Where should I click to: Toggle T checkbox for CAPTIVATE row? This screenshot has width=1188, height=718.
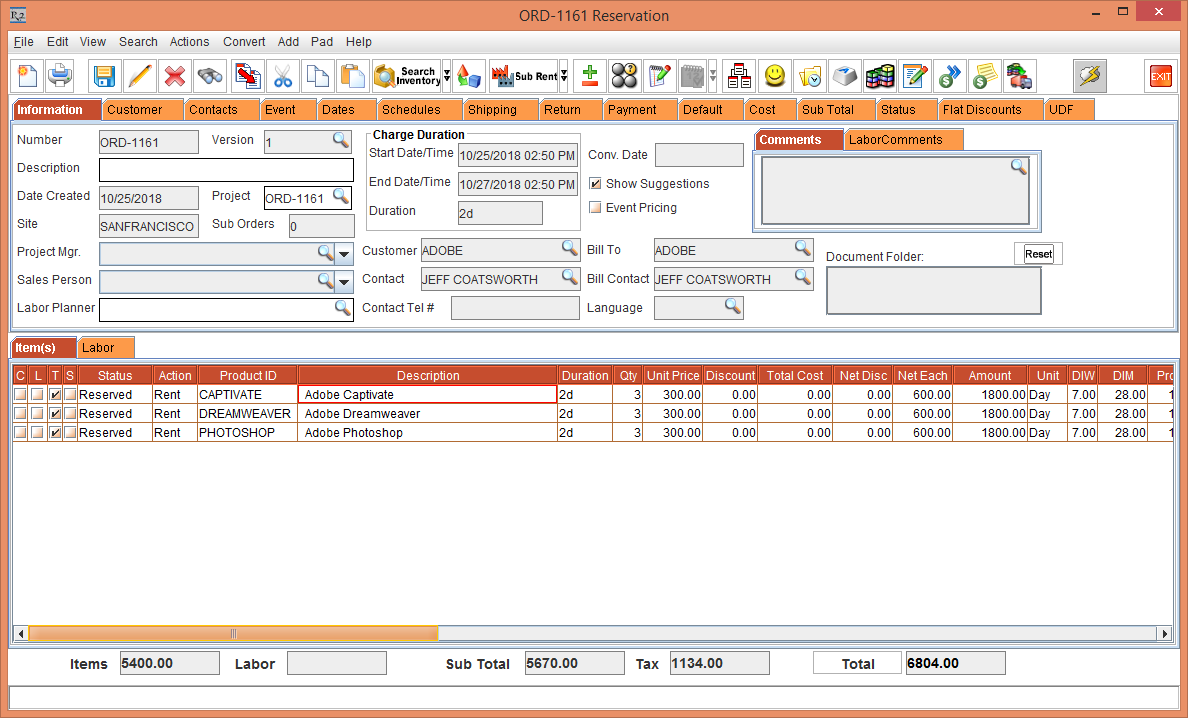coord(55,395)
